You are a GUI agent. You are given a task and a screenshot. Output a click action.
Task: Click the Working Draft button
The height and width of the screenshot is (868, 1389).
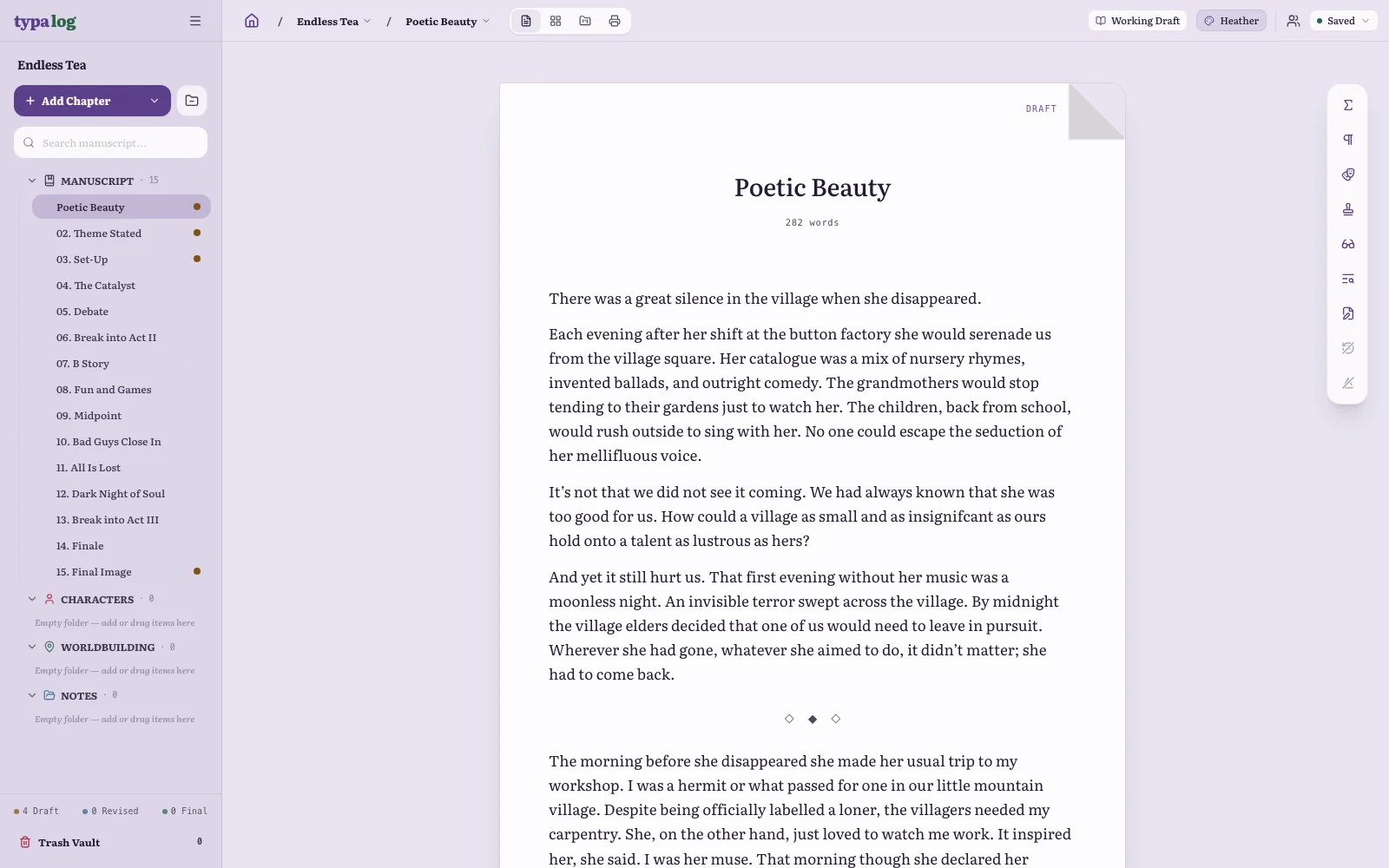[x=1137, y=21]
